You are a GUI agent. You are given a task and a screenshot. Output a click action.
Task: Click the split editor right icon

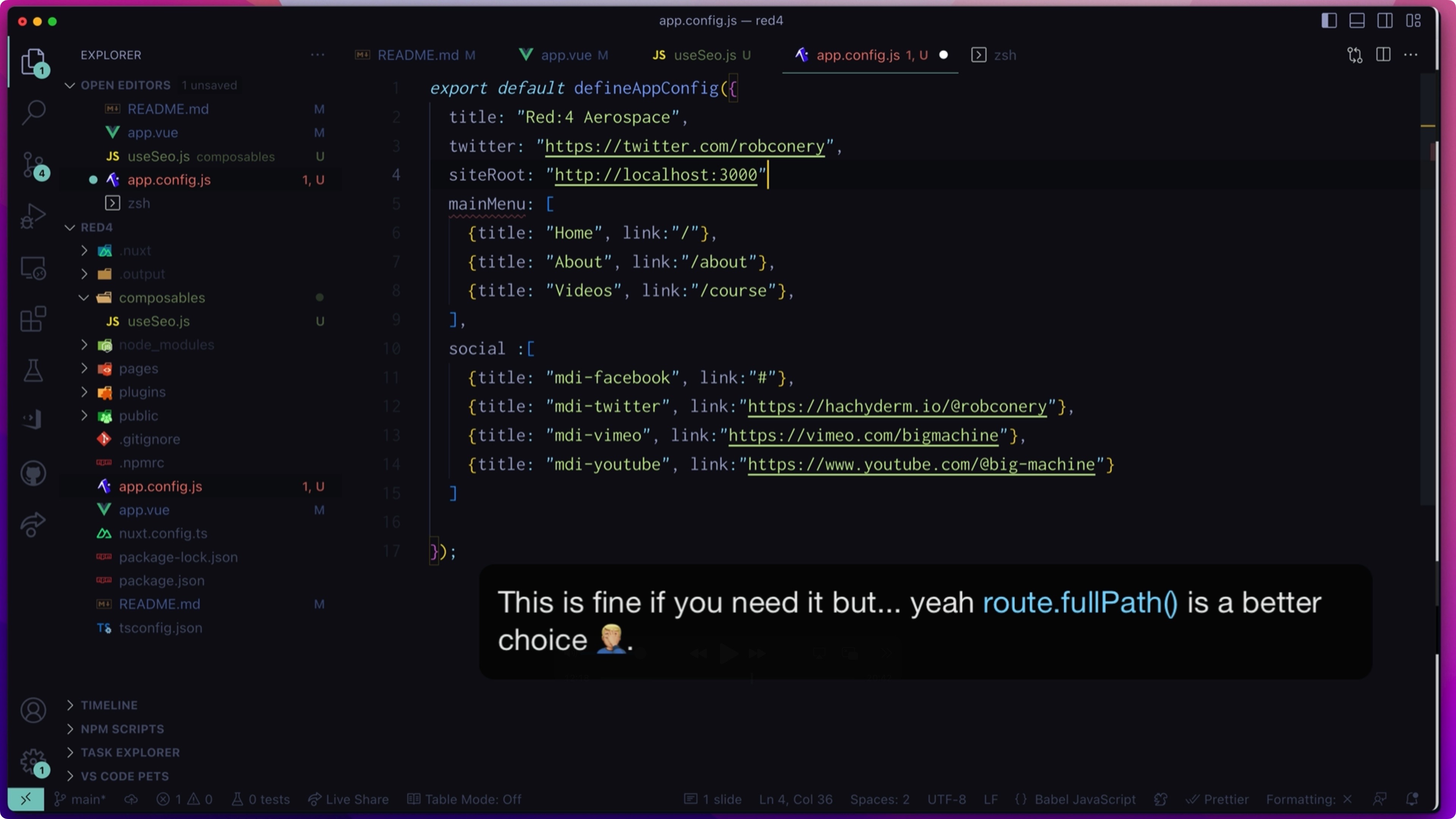pyautogui.click(x=1383, y=55)
